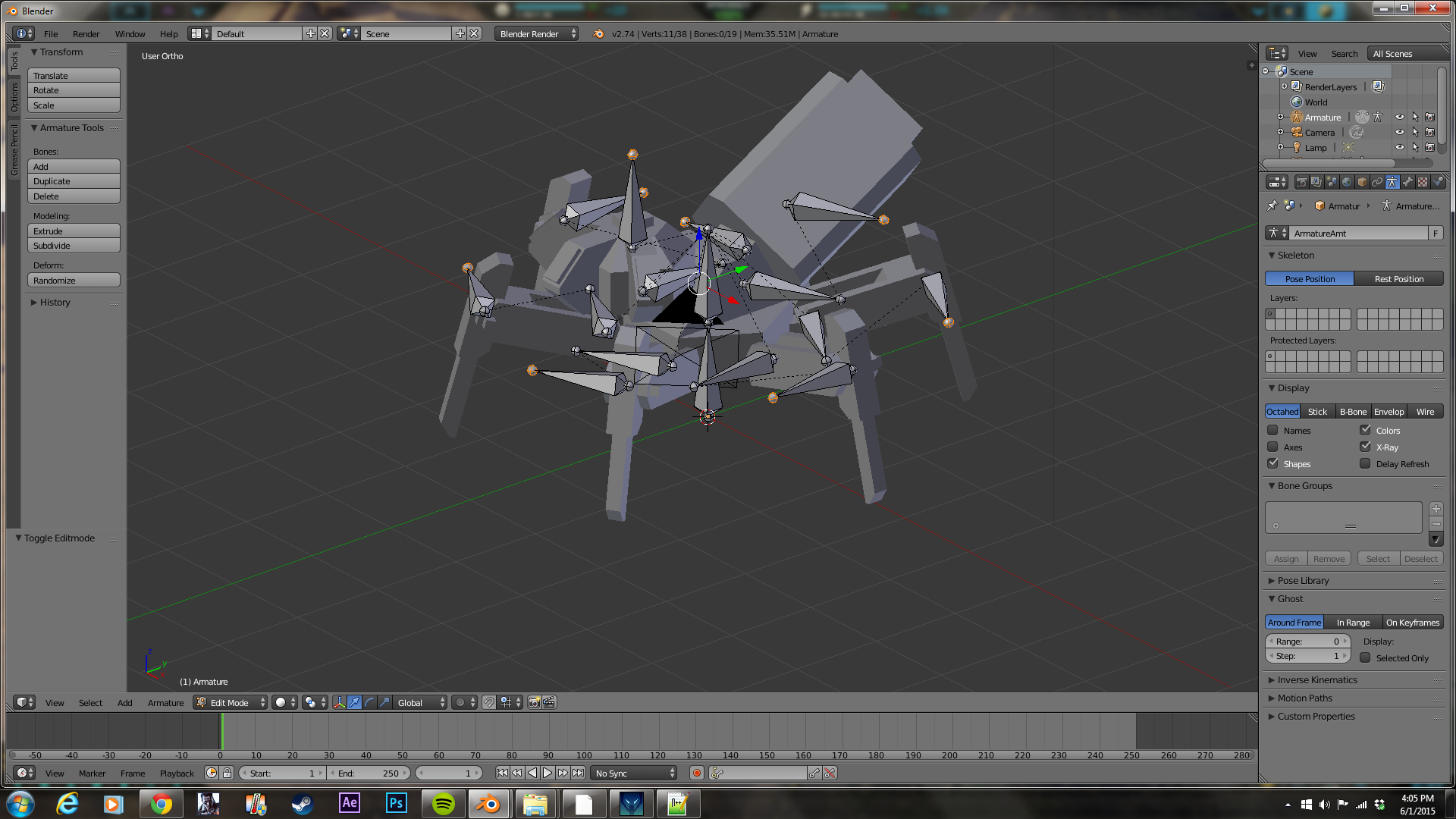
Task: Click the timeline lock range icon
Action: coord(226,773)
